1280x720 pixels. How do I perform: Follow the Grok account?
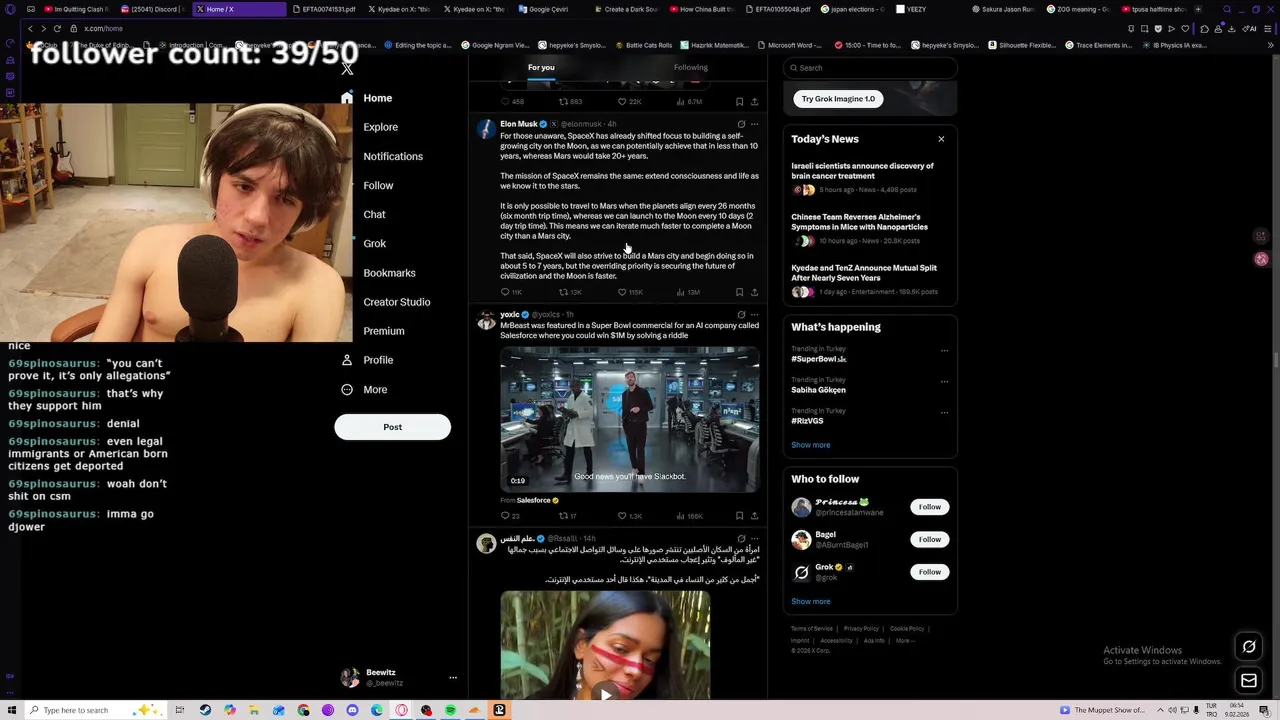(x=929, y=572)
